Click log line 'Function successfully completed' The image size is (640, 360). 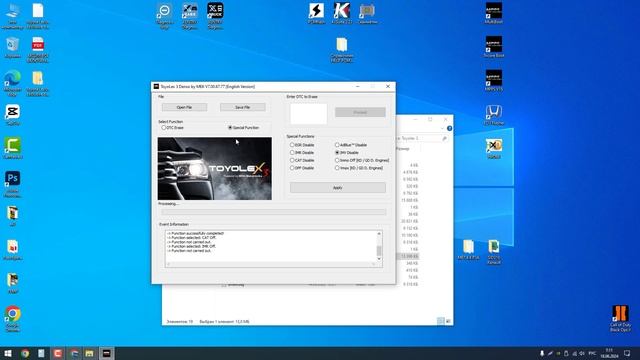pos(197,233)
